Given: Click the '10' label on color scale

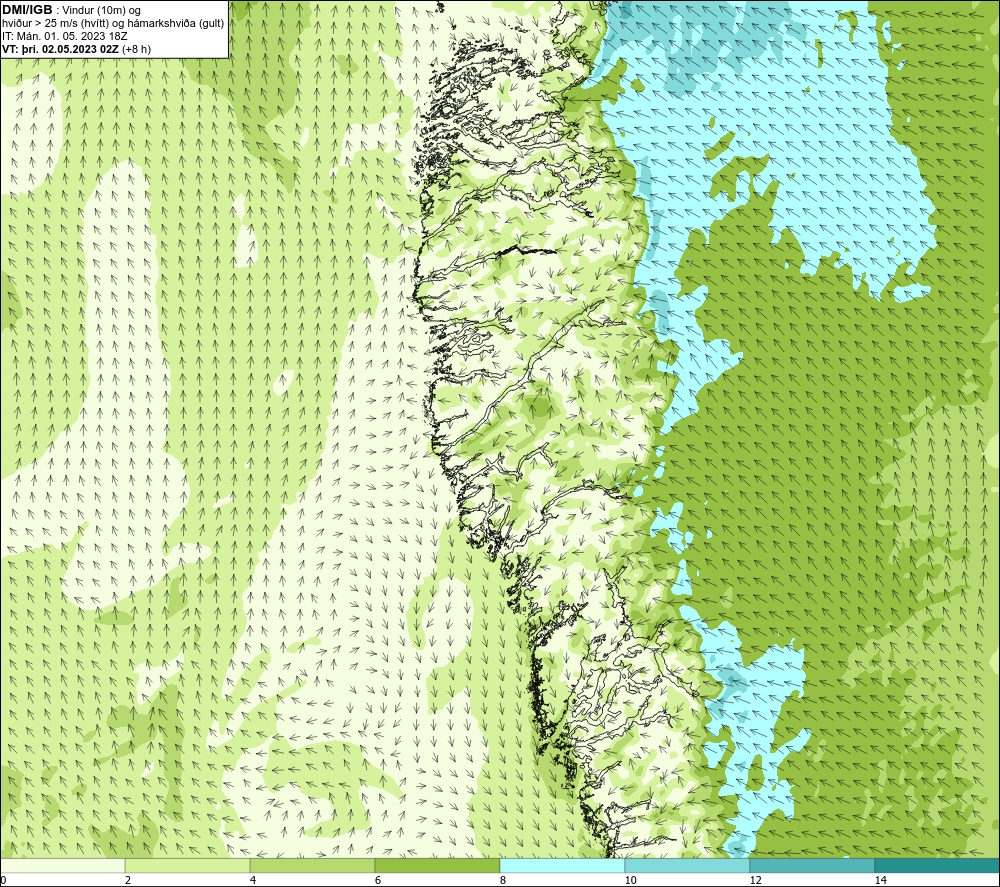Looking at the screenshot, I should (x=630, y=880).
